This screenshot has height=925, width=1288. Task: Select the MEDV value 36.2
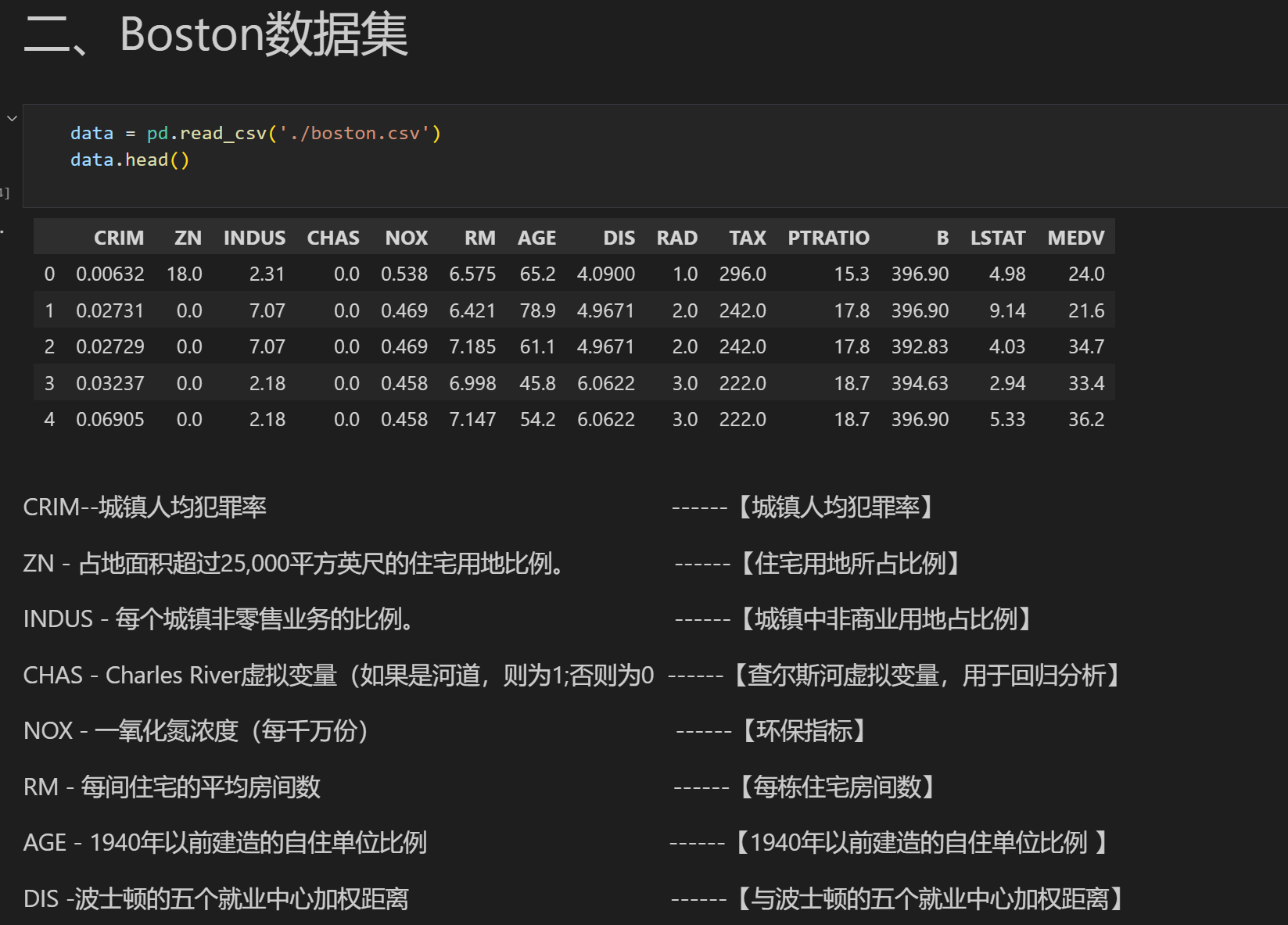[1087, 420]
